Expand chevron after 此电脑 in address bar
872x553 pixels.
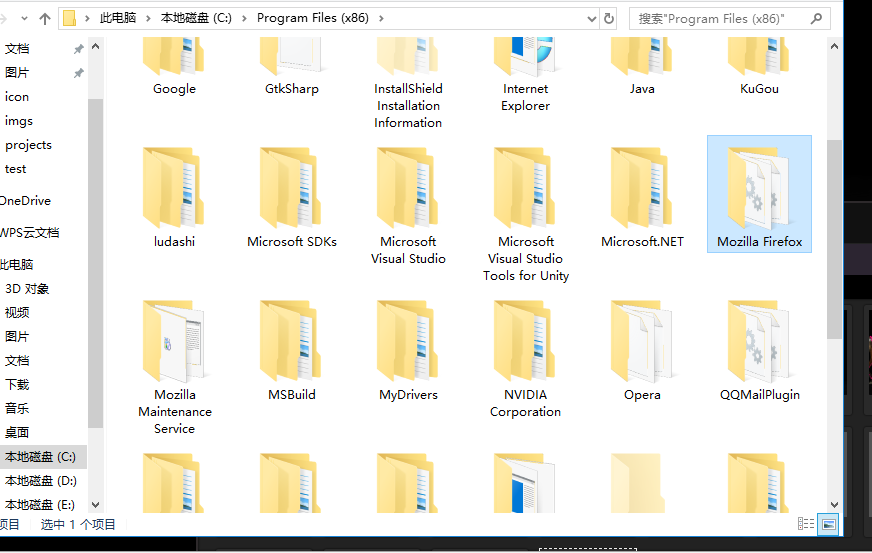pos(148,18)
